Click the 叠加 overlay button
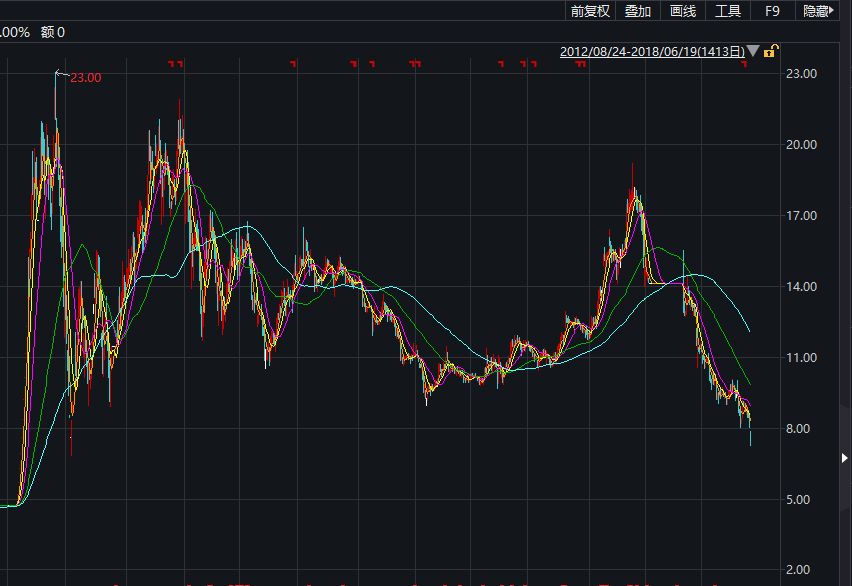The image size is (852, 586). 637,11
